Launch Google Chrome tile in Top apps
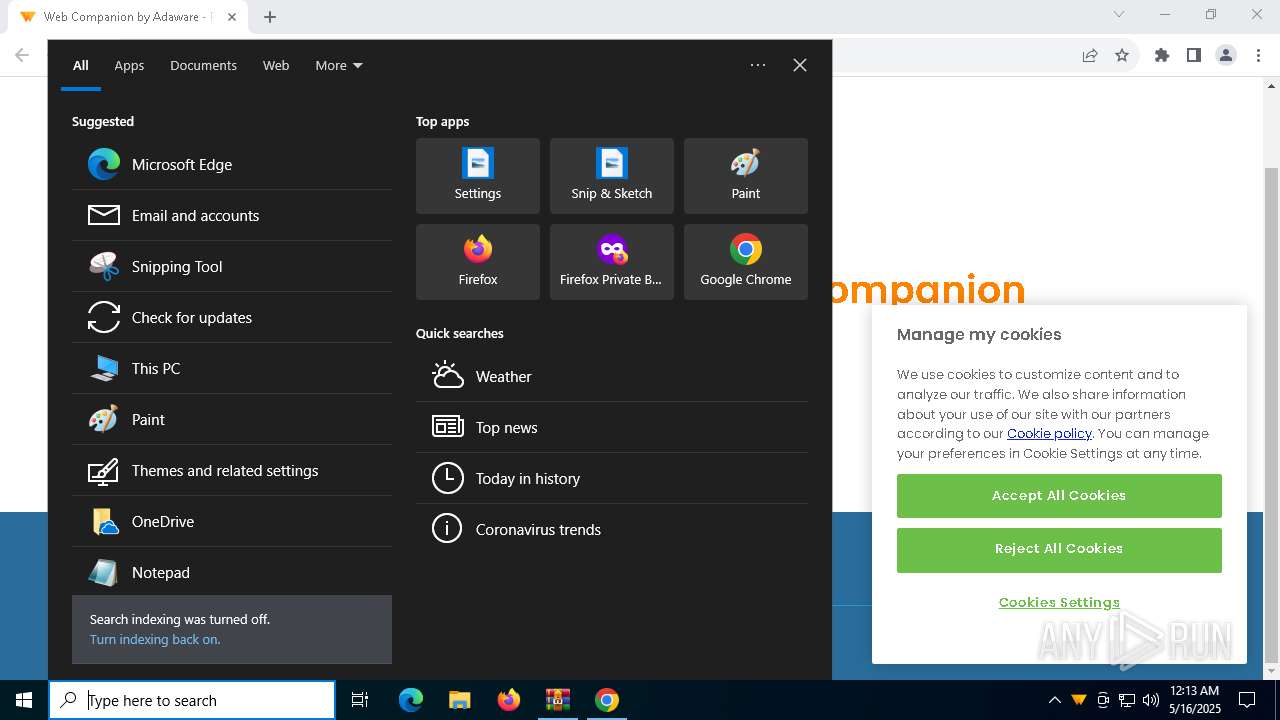 tap(746, 262)
